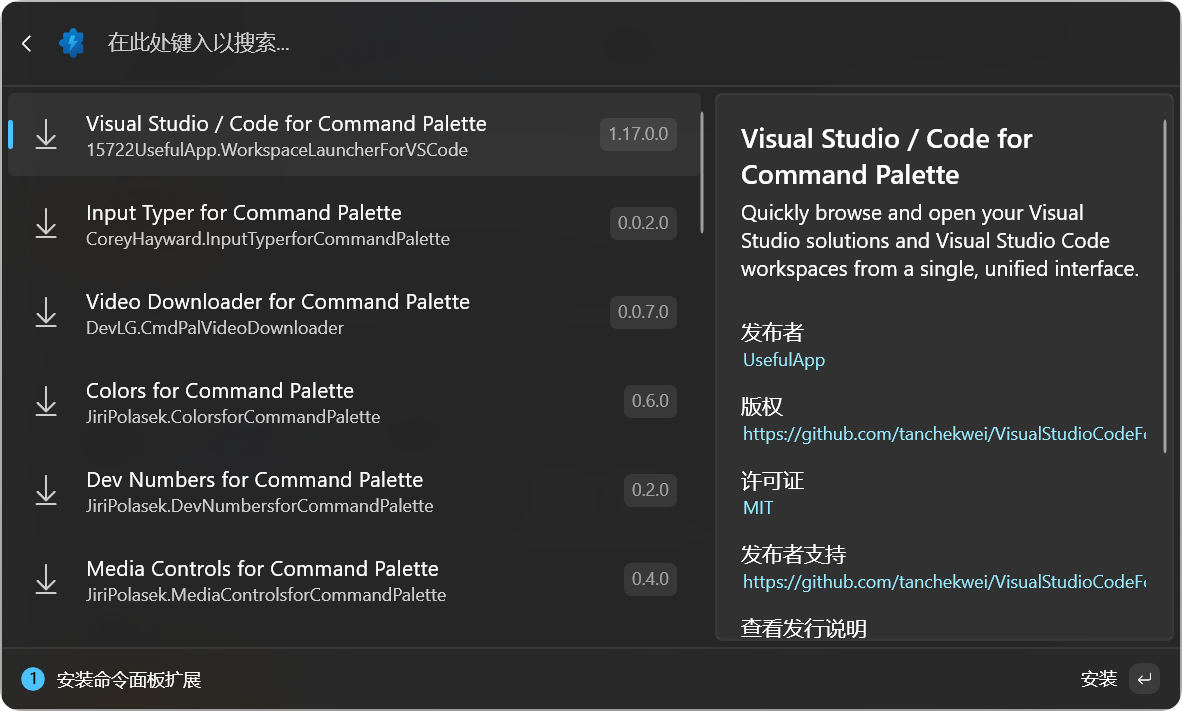This screenshot has height=711, width=1182.
Task: Click the back arrow icon
Action: 27,43
